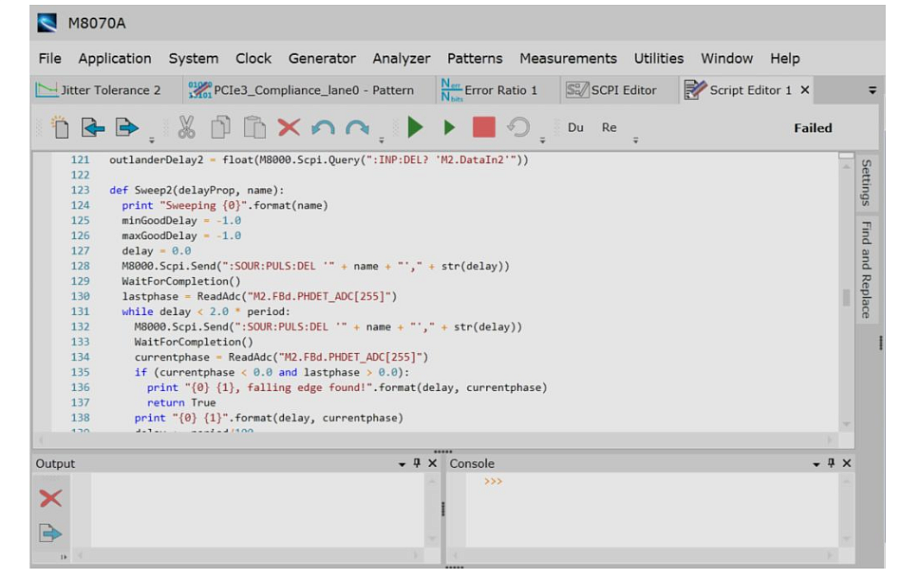Expand Du/Re toolbar overflow options
Viewport: 900px width, 579px height.
pyautogui.click(x=635, y=139)
